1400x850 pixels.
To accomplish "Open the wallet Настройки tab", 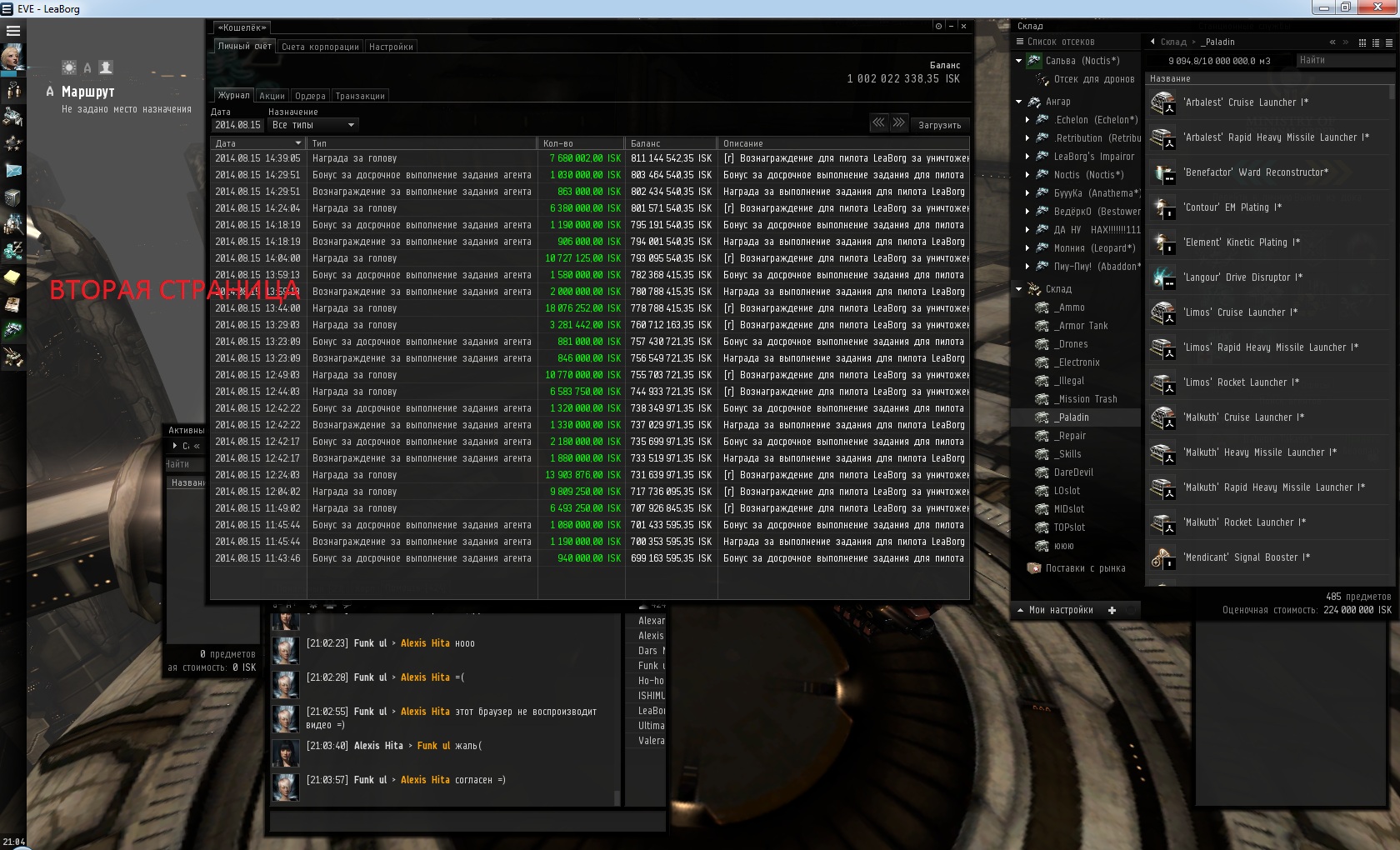I will 391,47.
